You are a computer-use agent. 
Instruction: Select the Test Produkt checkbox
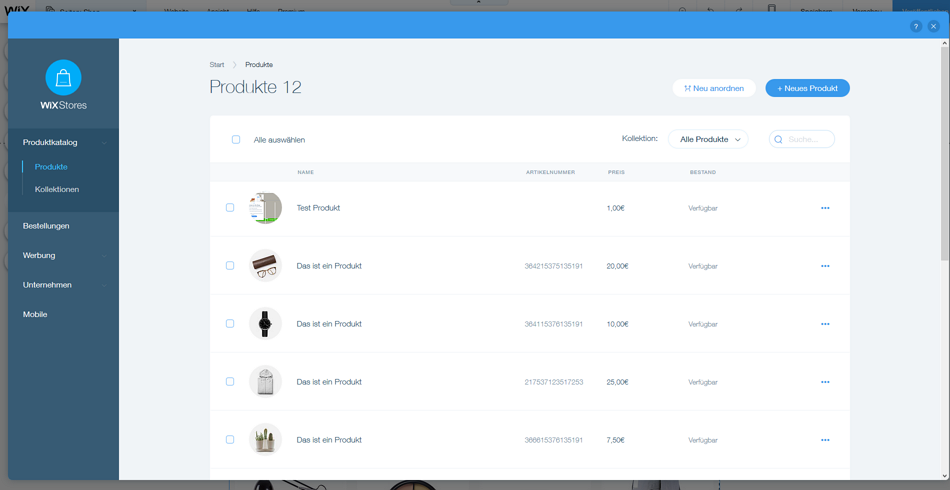click(x=230, y=208)
